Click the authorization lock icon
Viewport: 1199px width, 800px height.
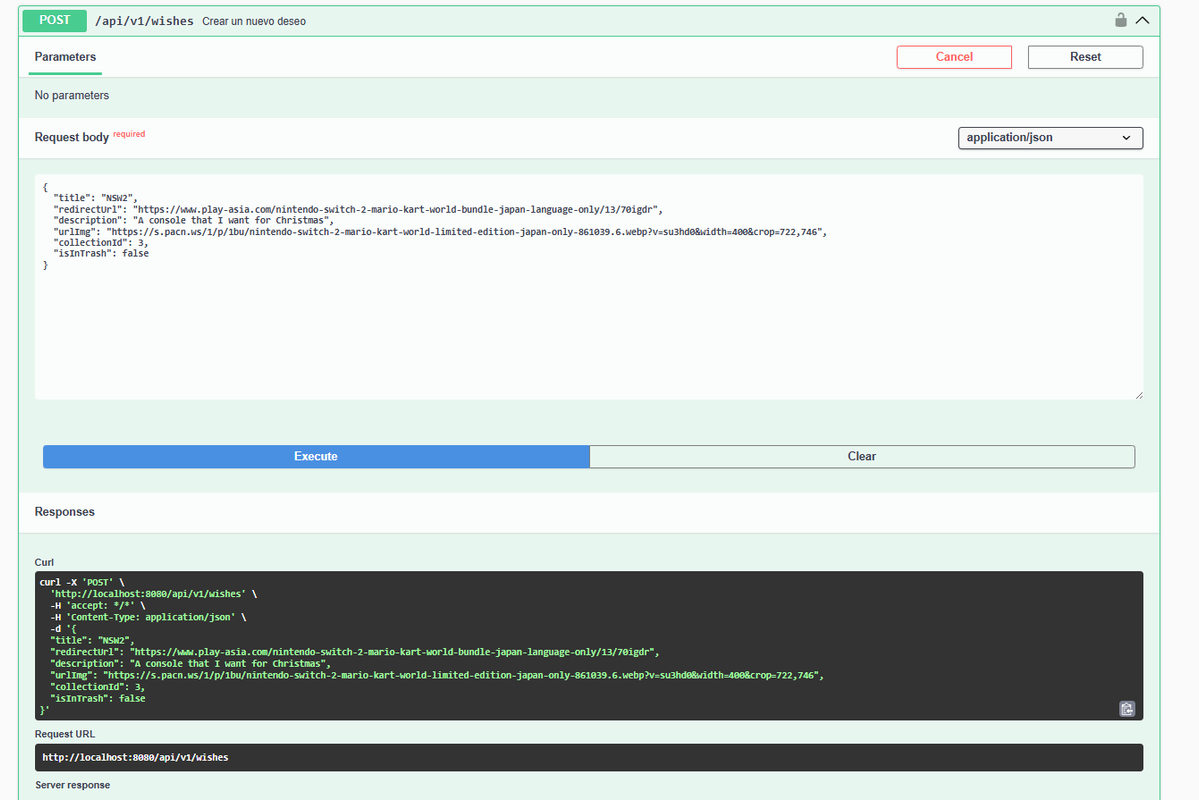coord(1120,20)
